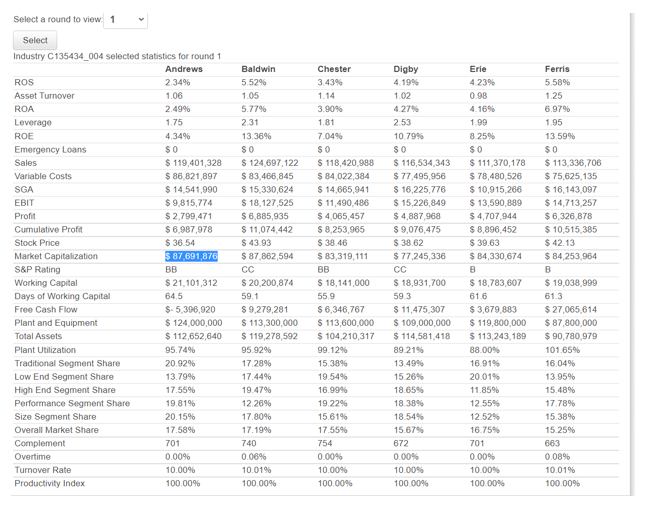This screenshot has height=524, width=651.
Task: Click Ferris' plant utilization 101.65%
Action: pyautogui.click(x=562, y=350)
